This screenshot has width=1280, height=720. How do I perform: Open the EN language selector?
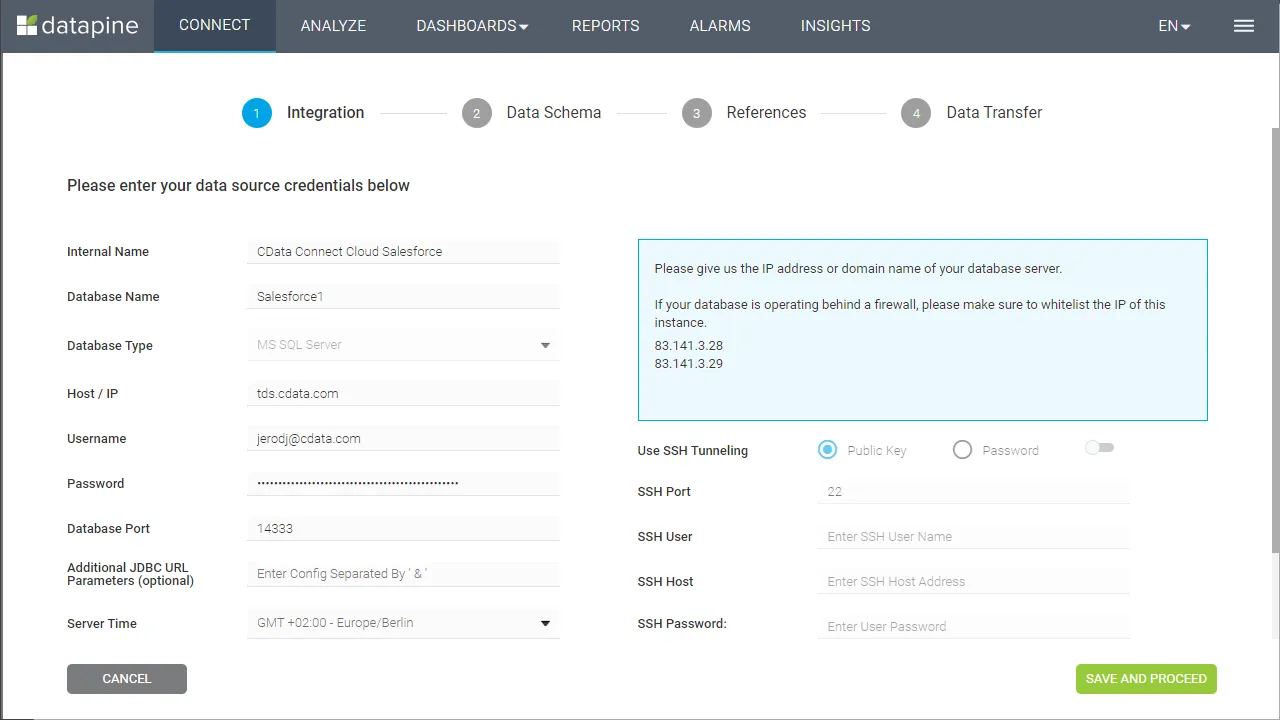[x=1173, y=26]
